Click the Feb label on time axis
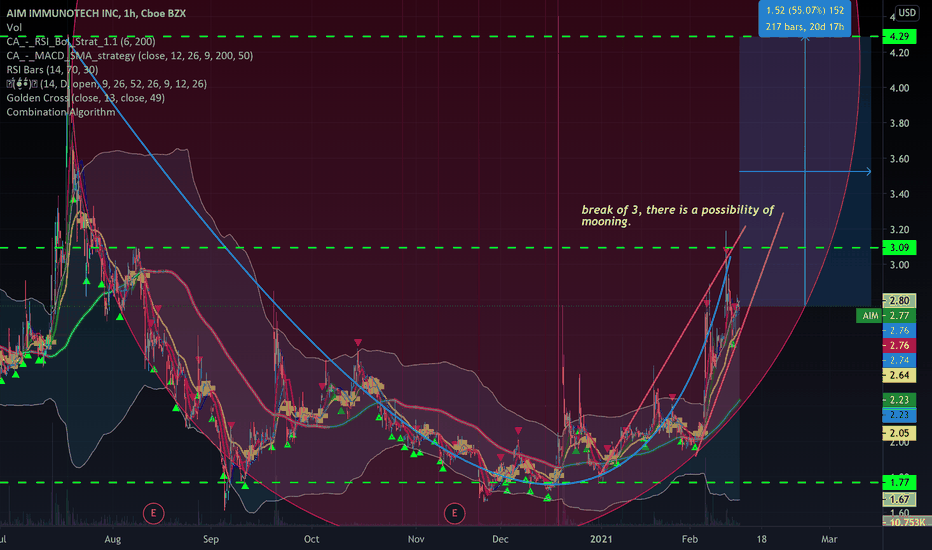The image size is (932, 550). [689, 539]
